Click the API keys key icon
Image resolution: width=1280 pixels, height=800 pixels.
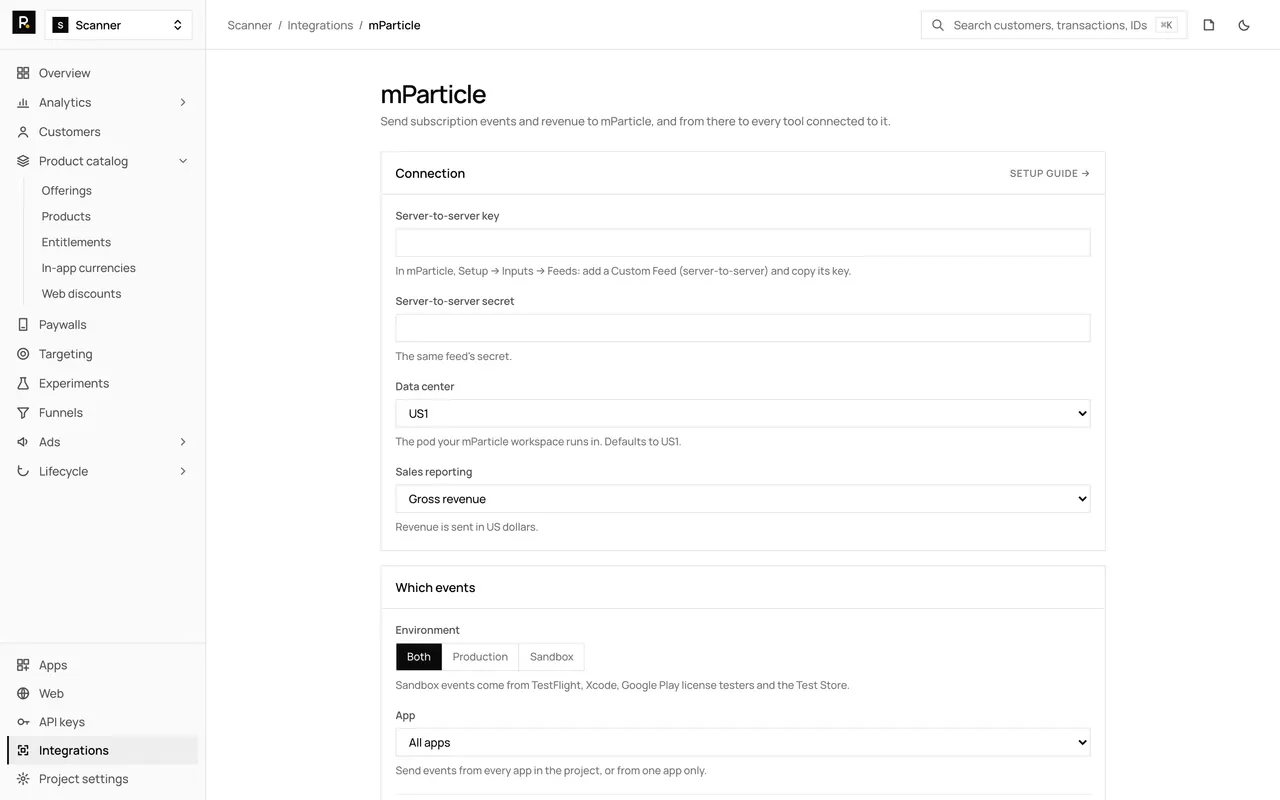point(23,722)
